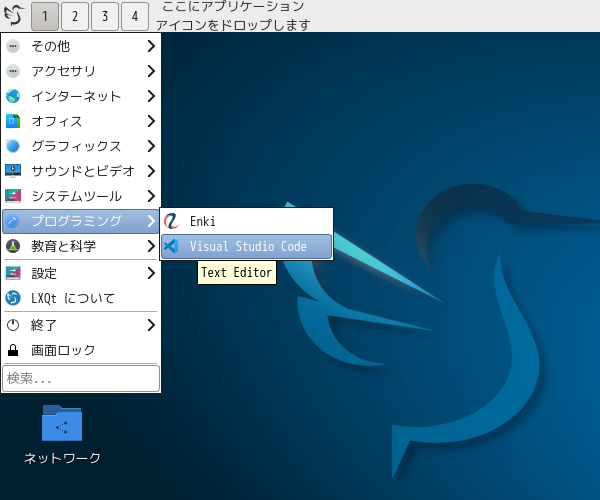Click the 終了 power icon
The width and height of the screenshot is (600, 500).
[13, 325]
